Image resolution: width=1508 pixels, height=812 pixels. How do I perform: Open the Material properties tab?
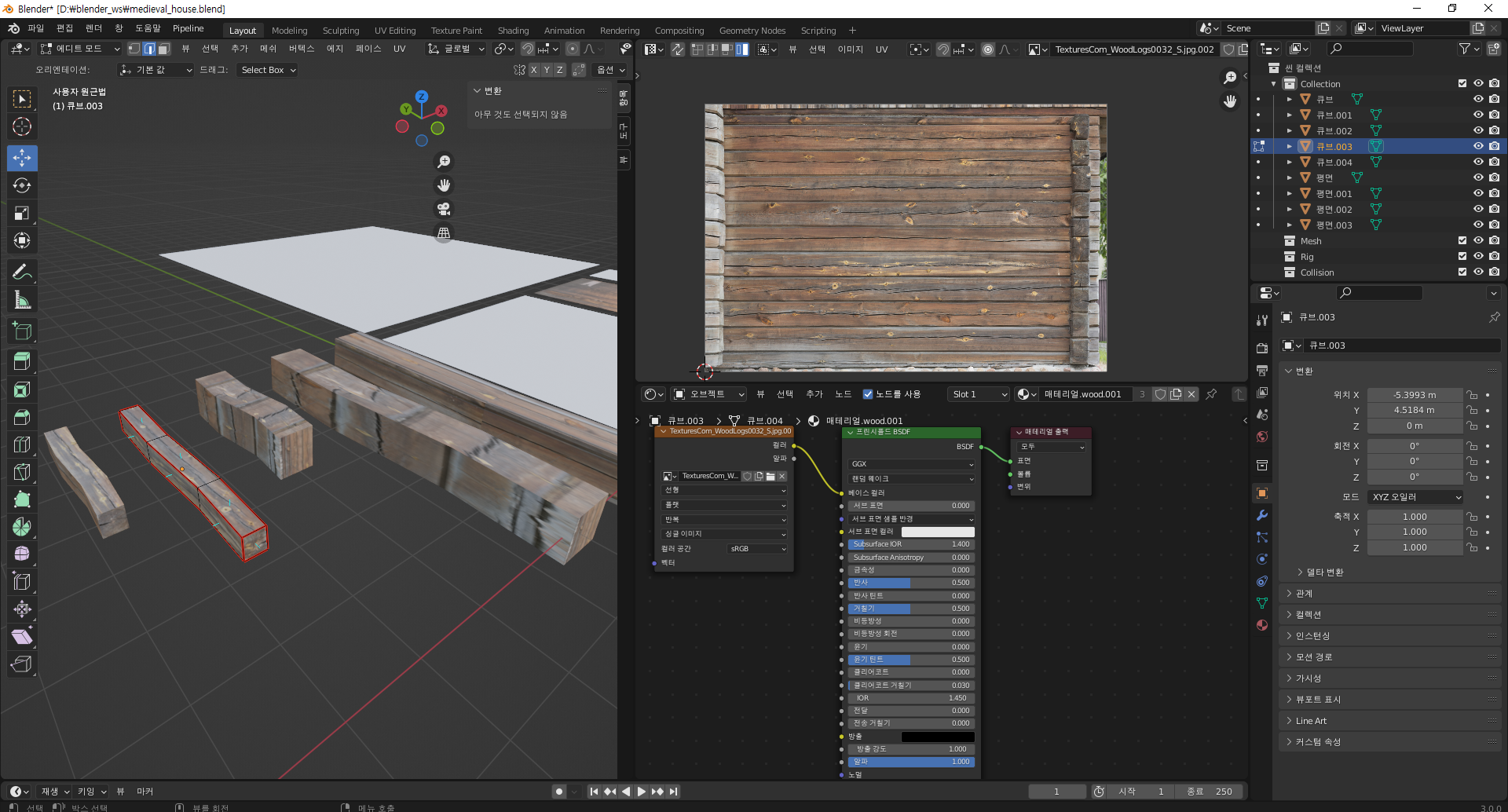[1262, 625]
